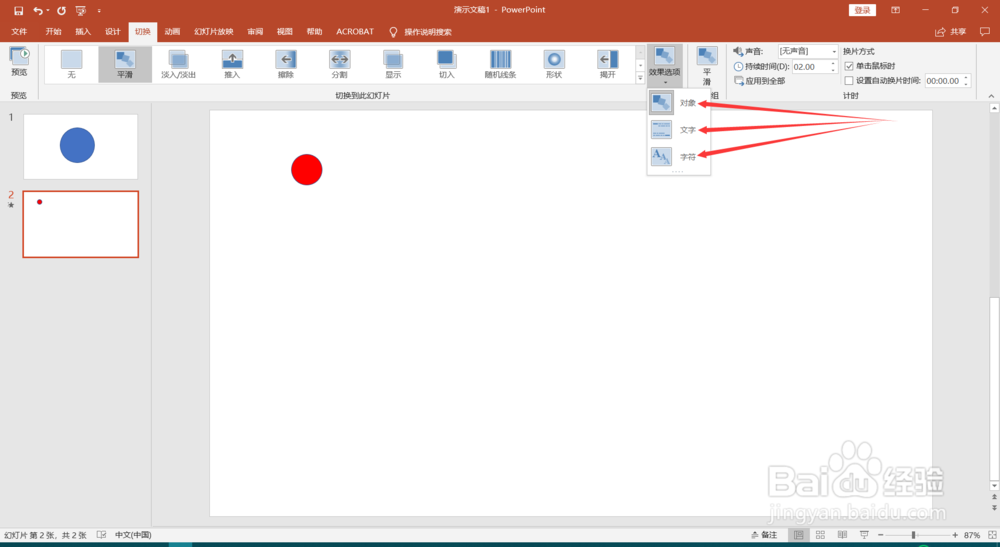Redo the last action

[61, 10]
